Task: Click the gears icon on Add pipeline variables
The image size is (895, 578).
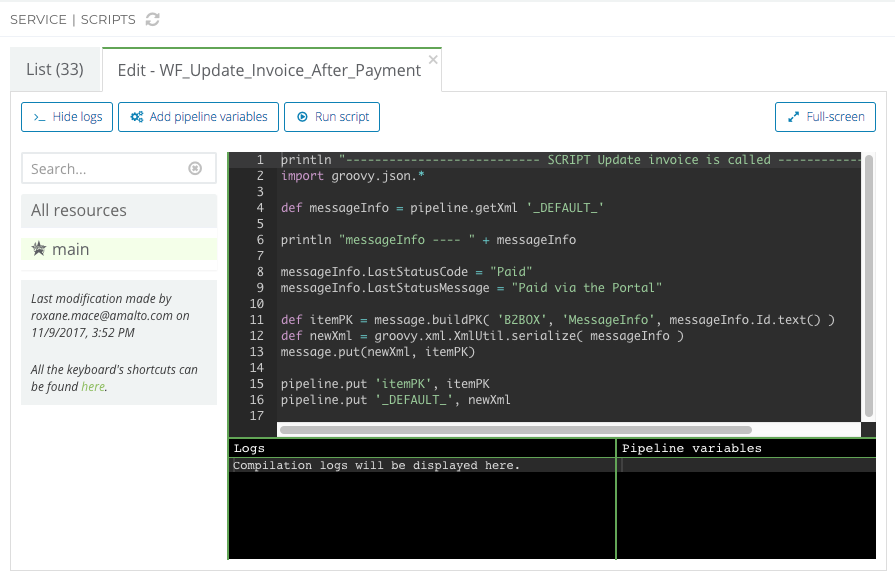Action: [136, 117]
